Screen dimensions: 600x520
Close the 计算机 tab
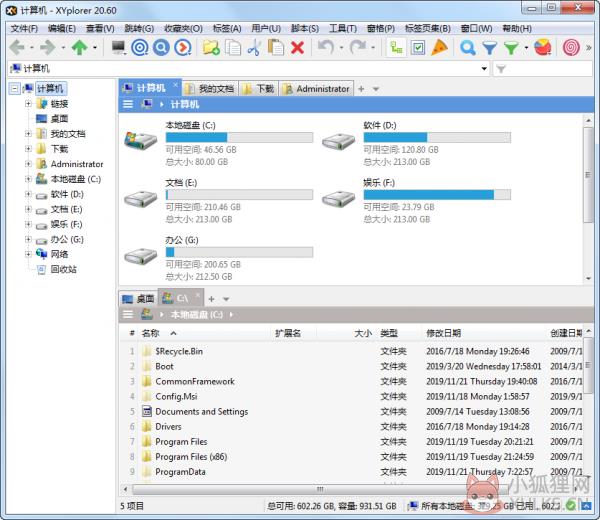click(175, 85)
